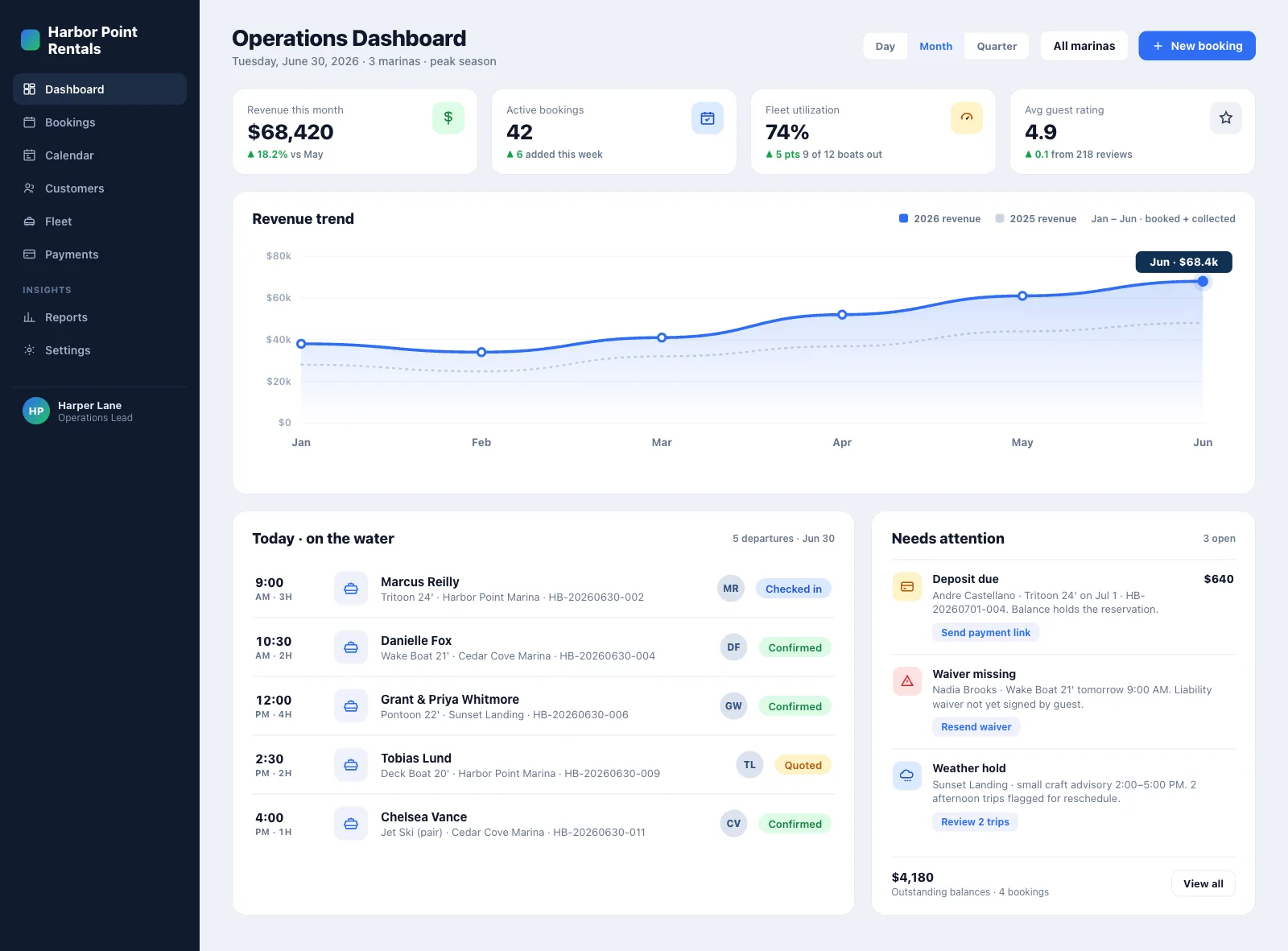Click the Jan data point on the chart
The image size is (1288, 951).
click(301, 344)
